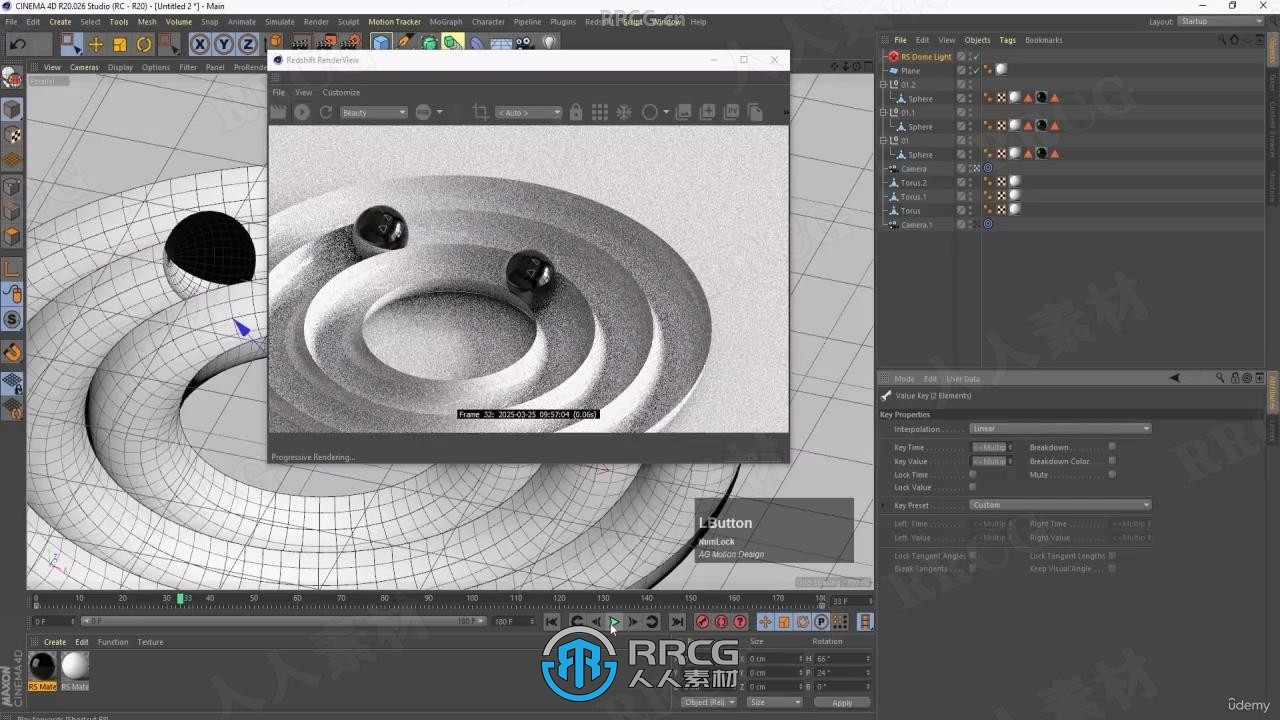Open the Texture menu in Material Manager

point(150,642)
